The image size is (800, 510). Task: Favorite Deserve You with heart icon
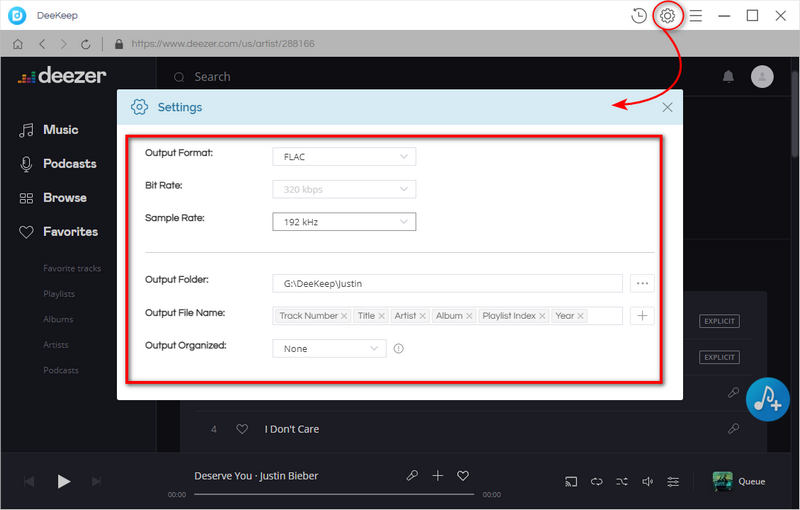(463, 476)
